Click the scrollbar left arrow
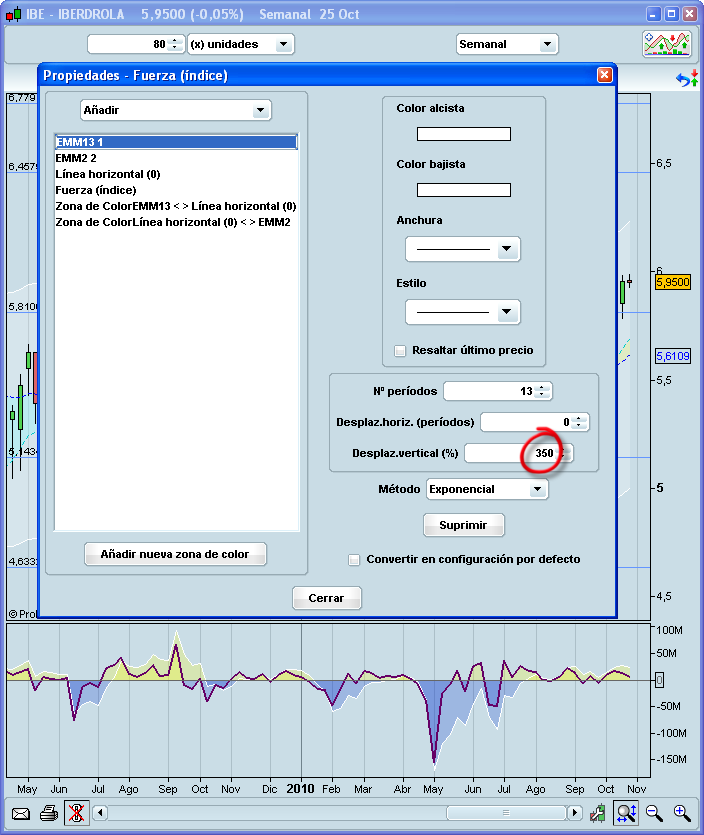The height and width of the screenshot is (835, 704). (100, 813)
